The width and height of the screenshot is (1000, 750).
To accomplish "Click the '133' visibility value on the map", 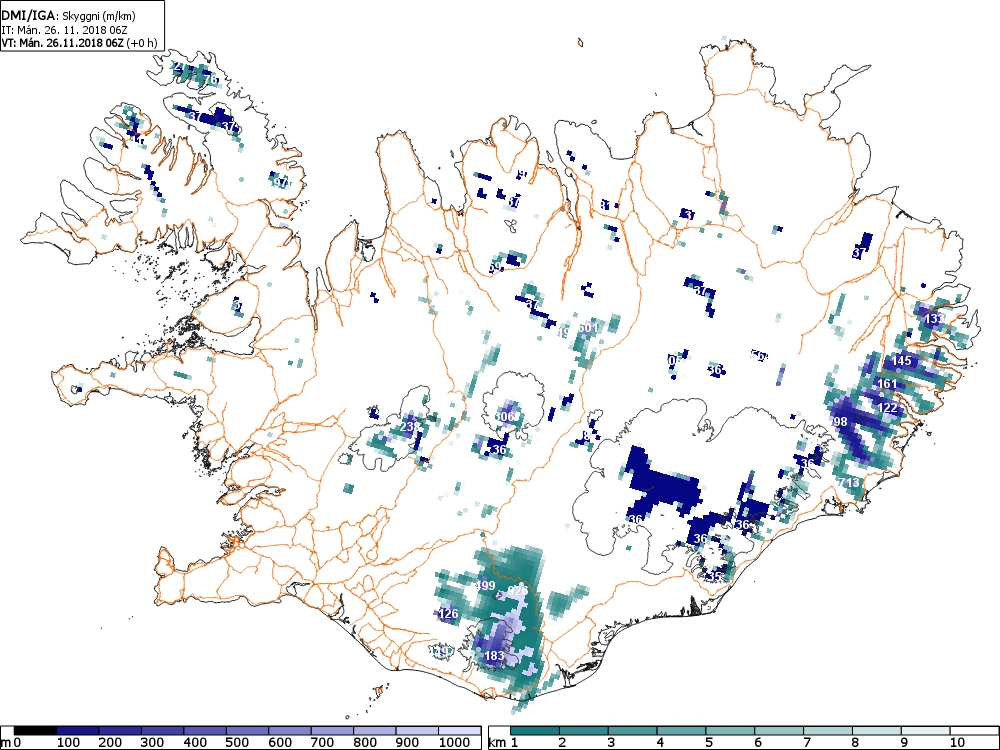I will [933, 318].
